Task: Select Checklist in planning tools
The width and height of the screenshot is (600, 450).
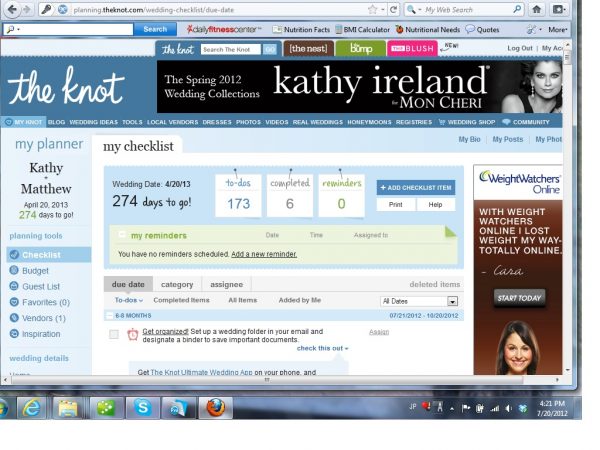Action: pos(49,255)
